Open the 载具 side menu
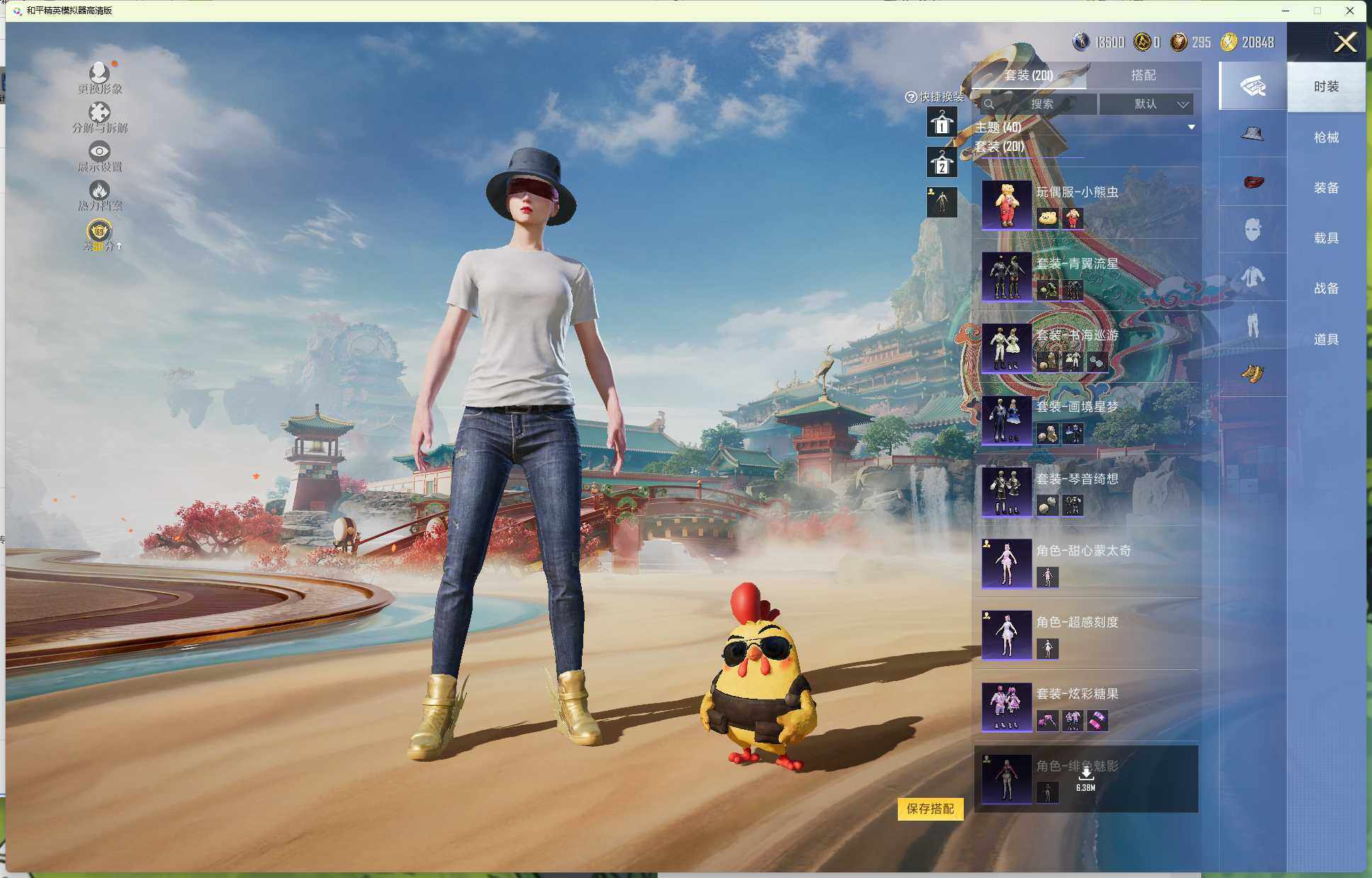The image size is (1372, 878). (1326, 238)
